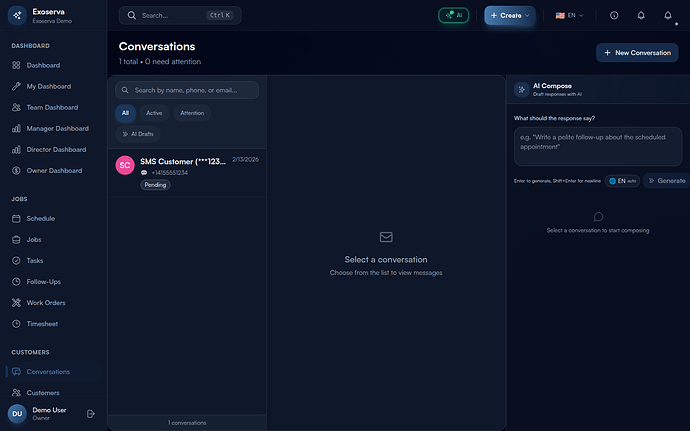
Task: Click the Timesheet clock icon
Action: click(16, 324)
